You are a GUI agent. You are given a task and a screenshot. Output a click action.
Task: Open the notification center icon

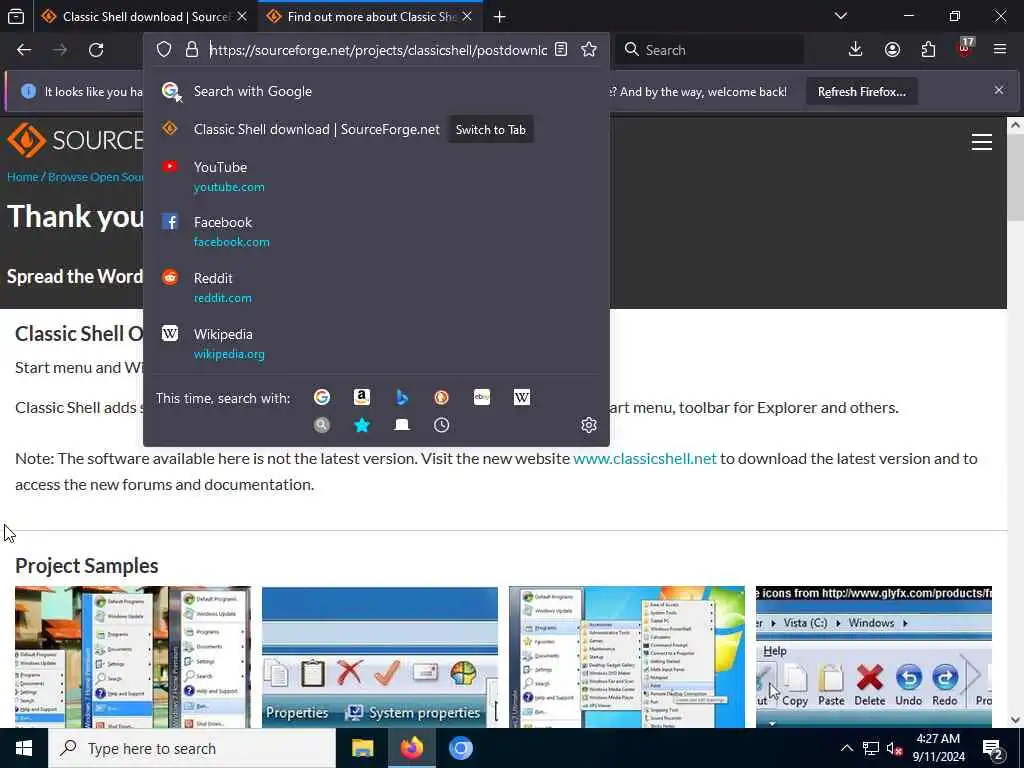[x=993, y=748]
